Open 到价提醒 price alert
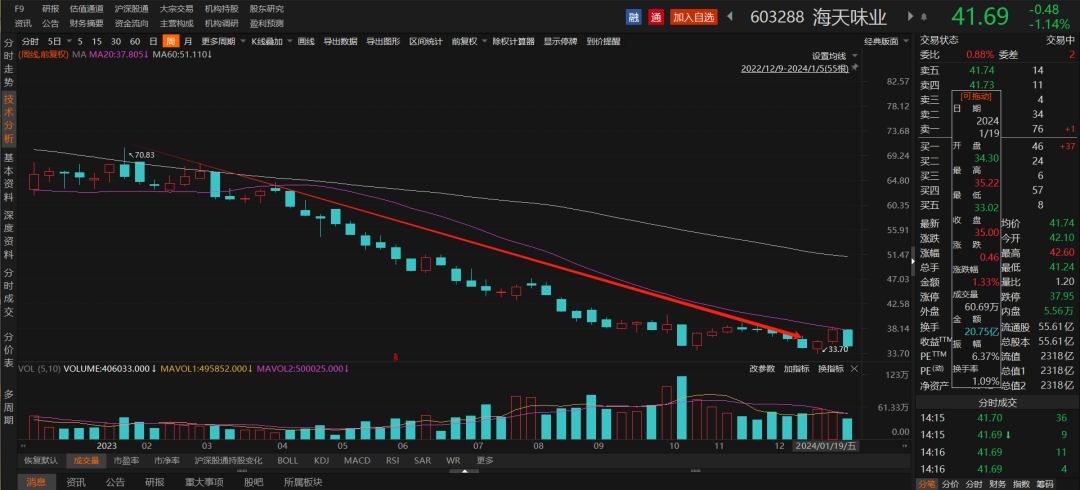Image resolution: width=1080 pixels, height=490 pixels. coord(603,41)
